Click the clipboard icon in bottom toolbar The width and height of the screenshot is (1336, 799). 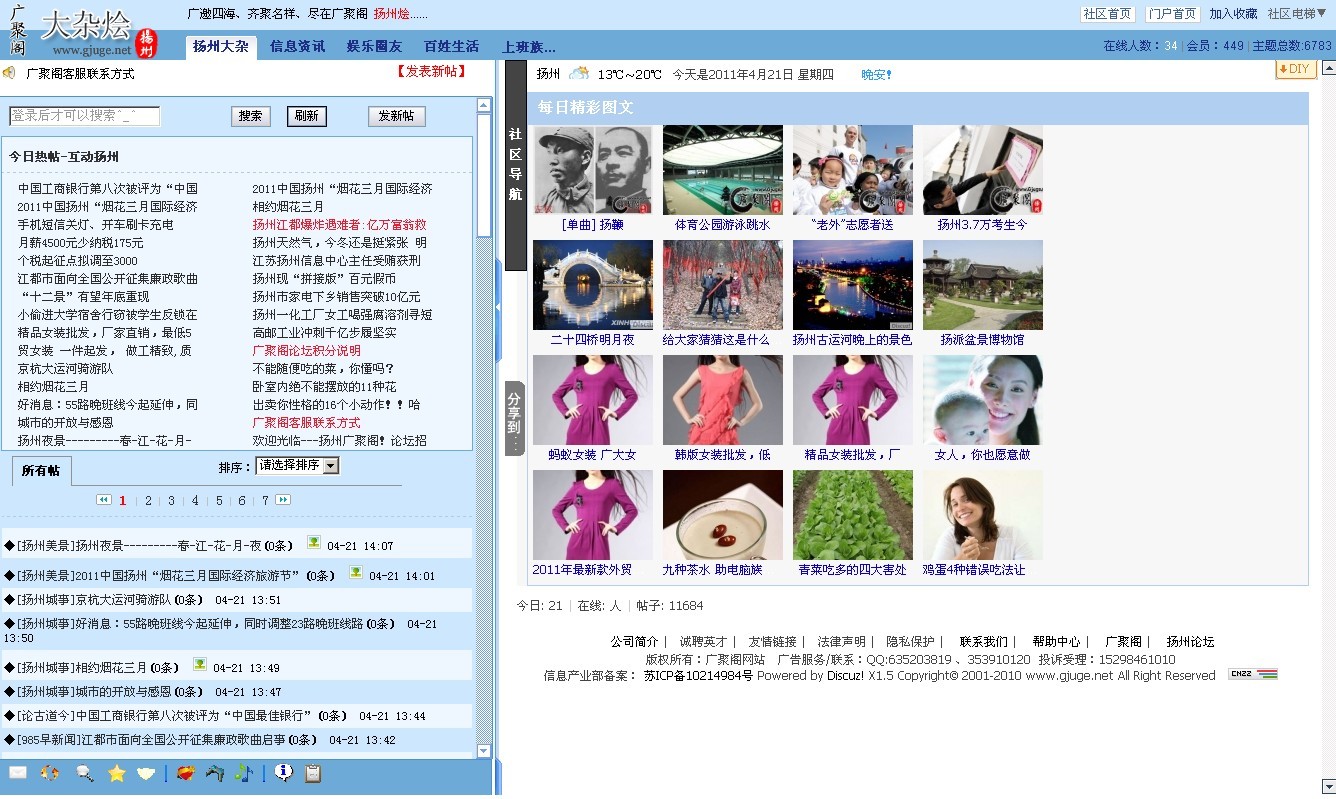point(313,773)
